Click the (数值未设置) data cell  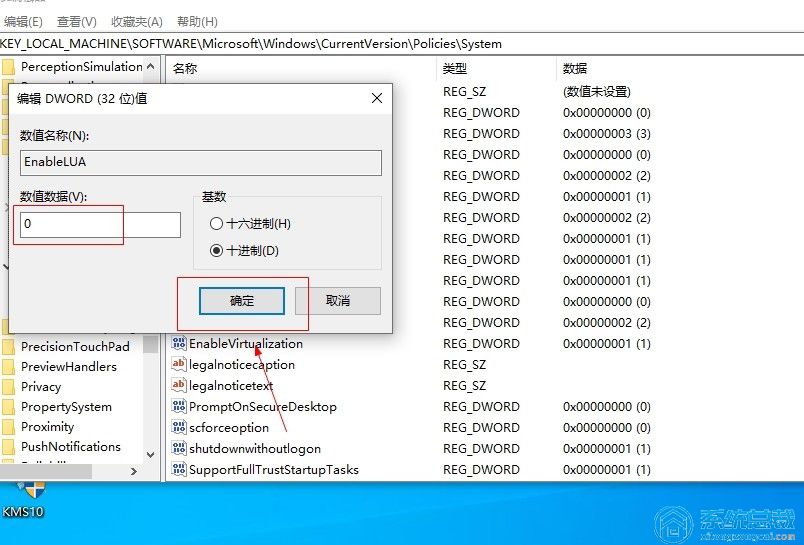pyautogui.click(x=597, y=92)
